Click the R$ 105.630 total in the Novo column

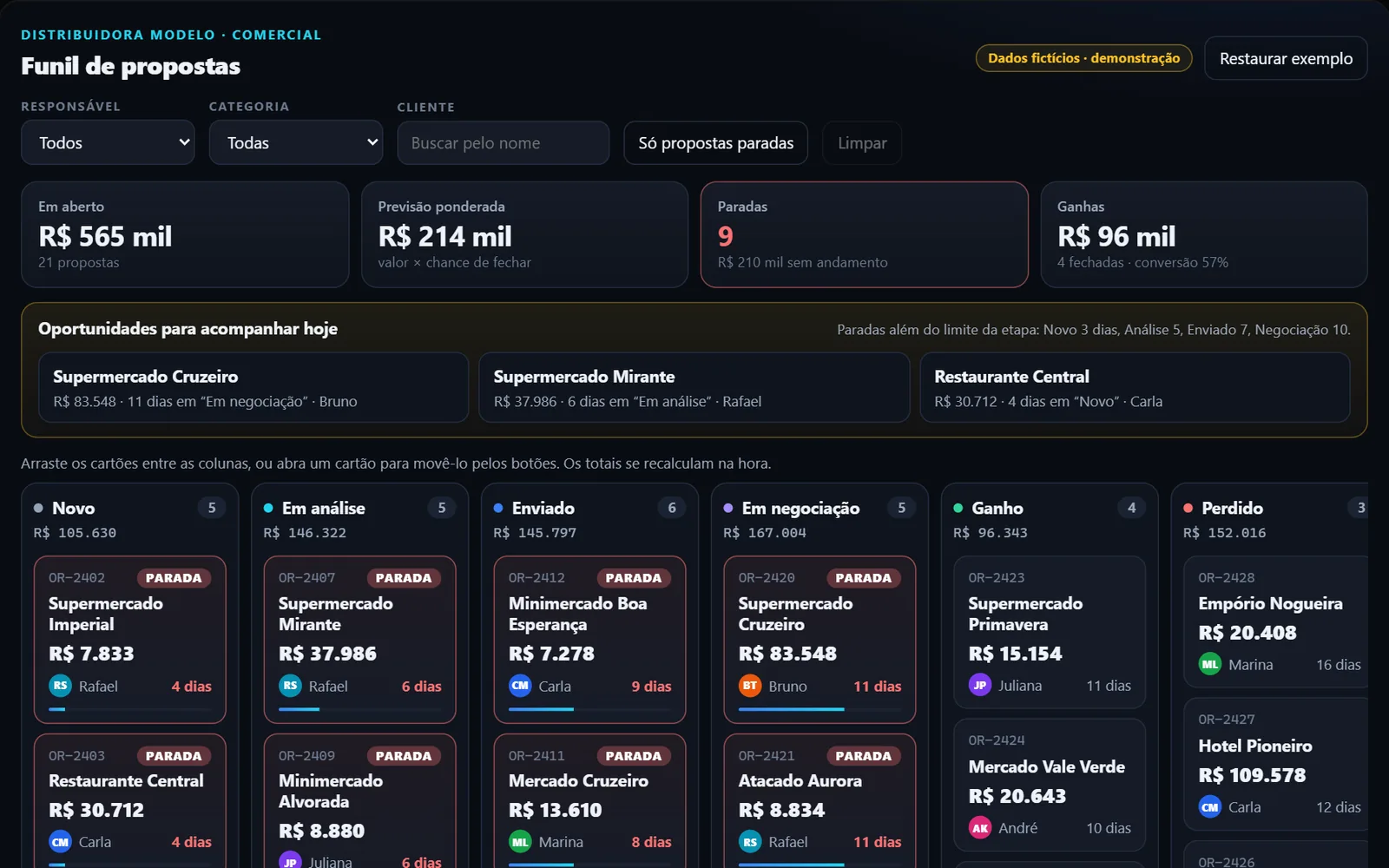[x=75, y=533]
